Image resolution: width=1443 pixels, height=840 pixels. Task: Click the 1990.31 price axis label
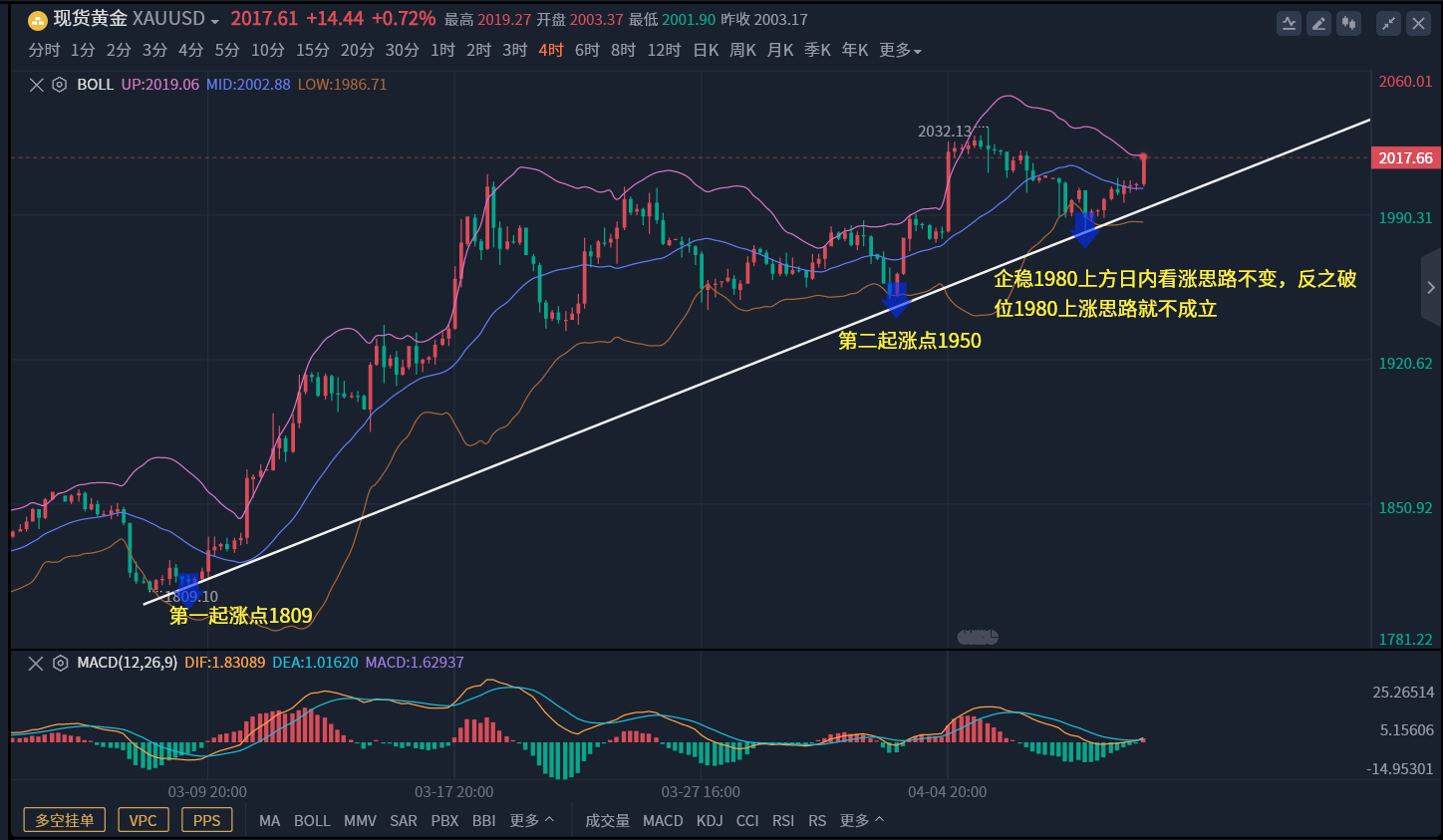click(x=1405, y=217)
